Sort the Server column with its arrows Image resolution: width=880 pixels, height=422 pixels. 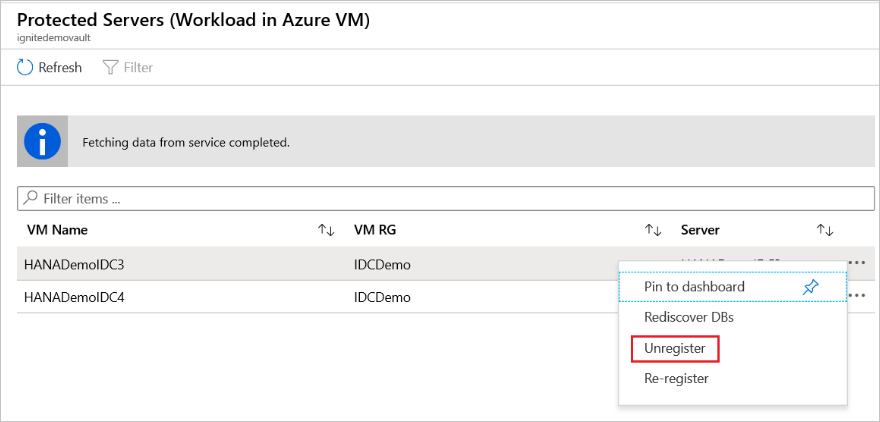click(x=825, y=230)
